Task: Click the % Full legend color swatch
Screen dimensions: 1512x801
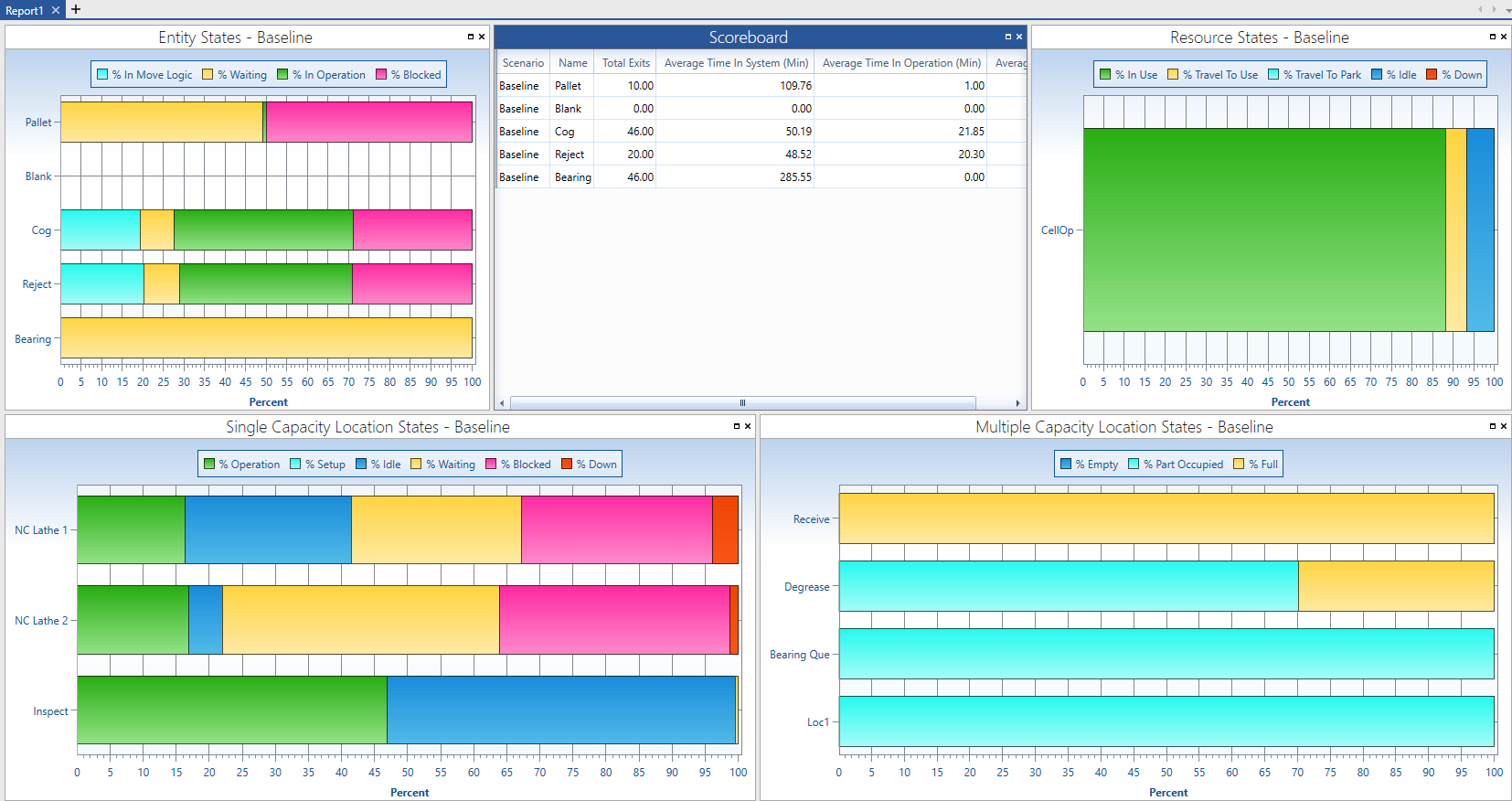Action: tap(1239, 465)
